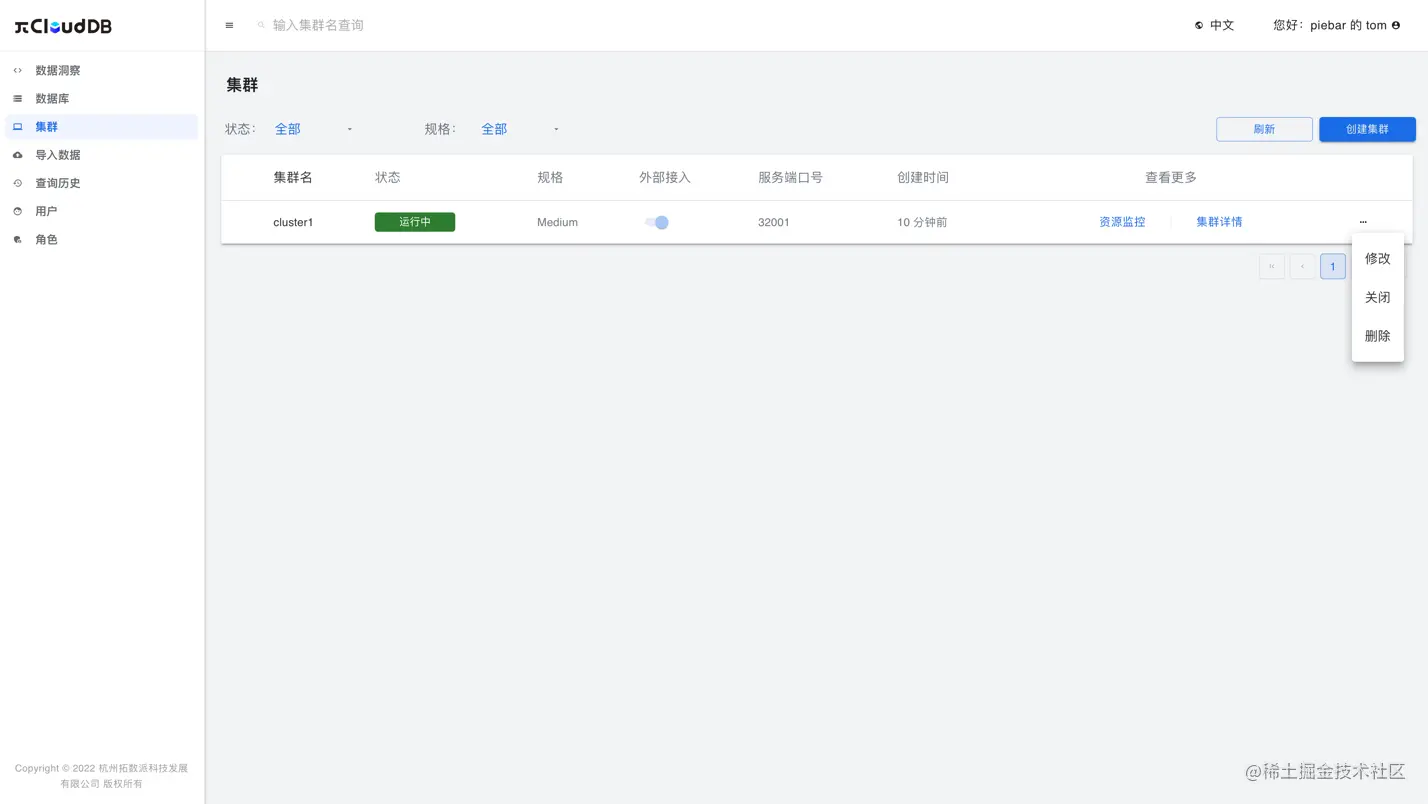Go to previous page pagination arrow
The width and height of the screenshot is (1428, 804).
pos(1302,266)
